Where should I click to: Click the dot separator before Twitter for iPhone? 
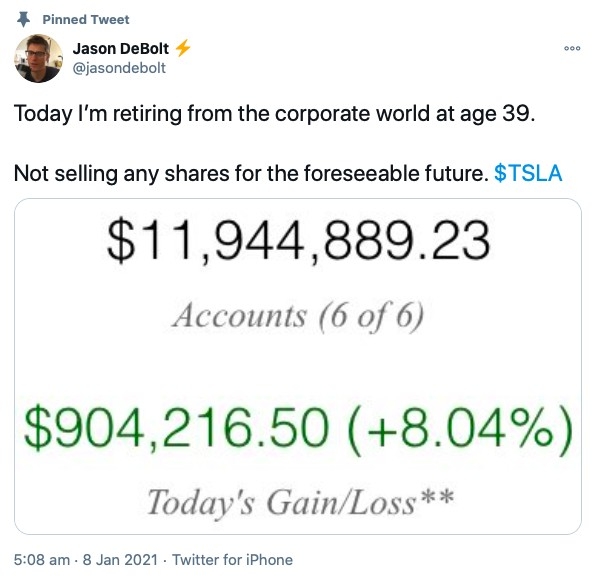pos(165,560)
